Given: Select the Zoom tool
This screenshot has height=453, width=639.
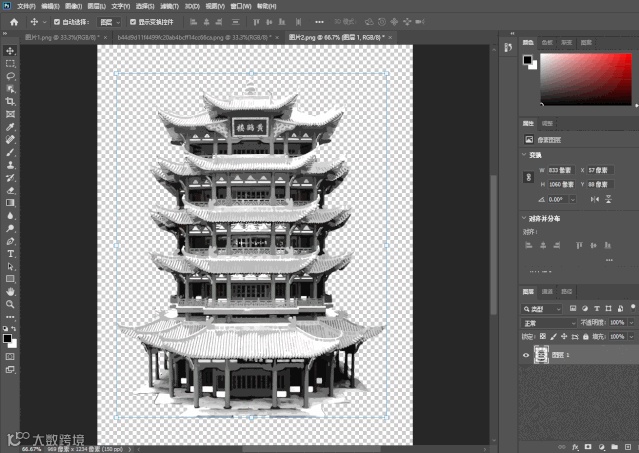Looking at the screenshot, I should tap(10, 304).
